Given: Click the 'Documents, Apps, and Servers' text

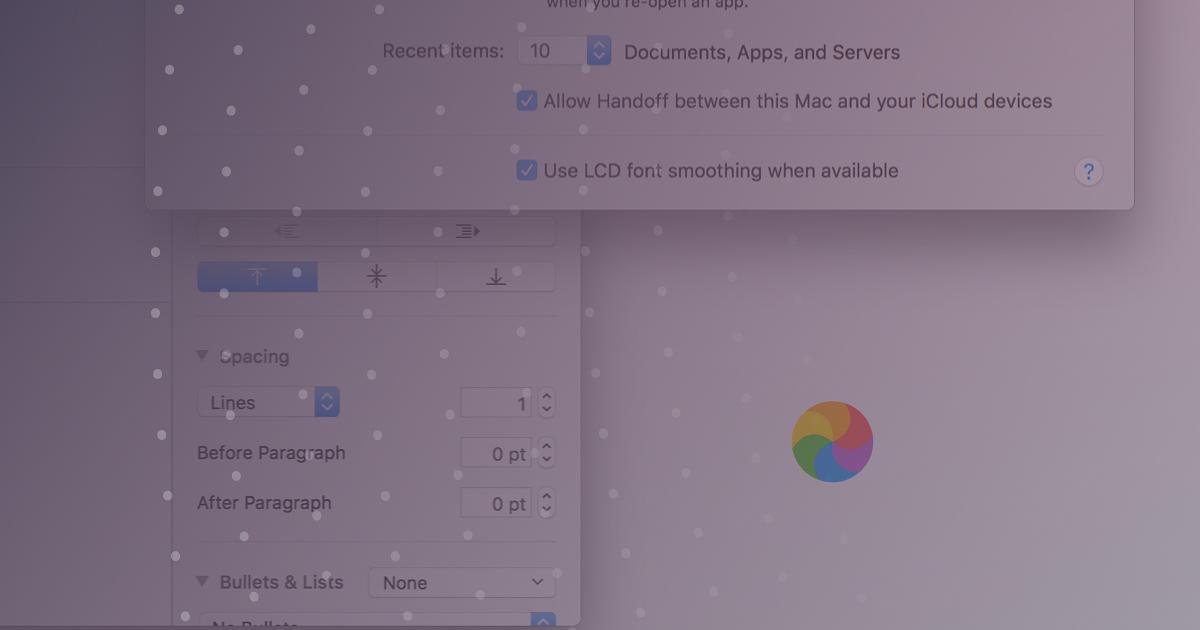Looking at the screenshot, I should 762,52.
